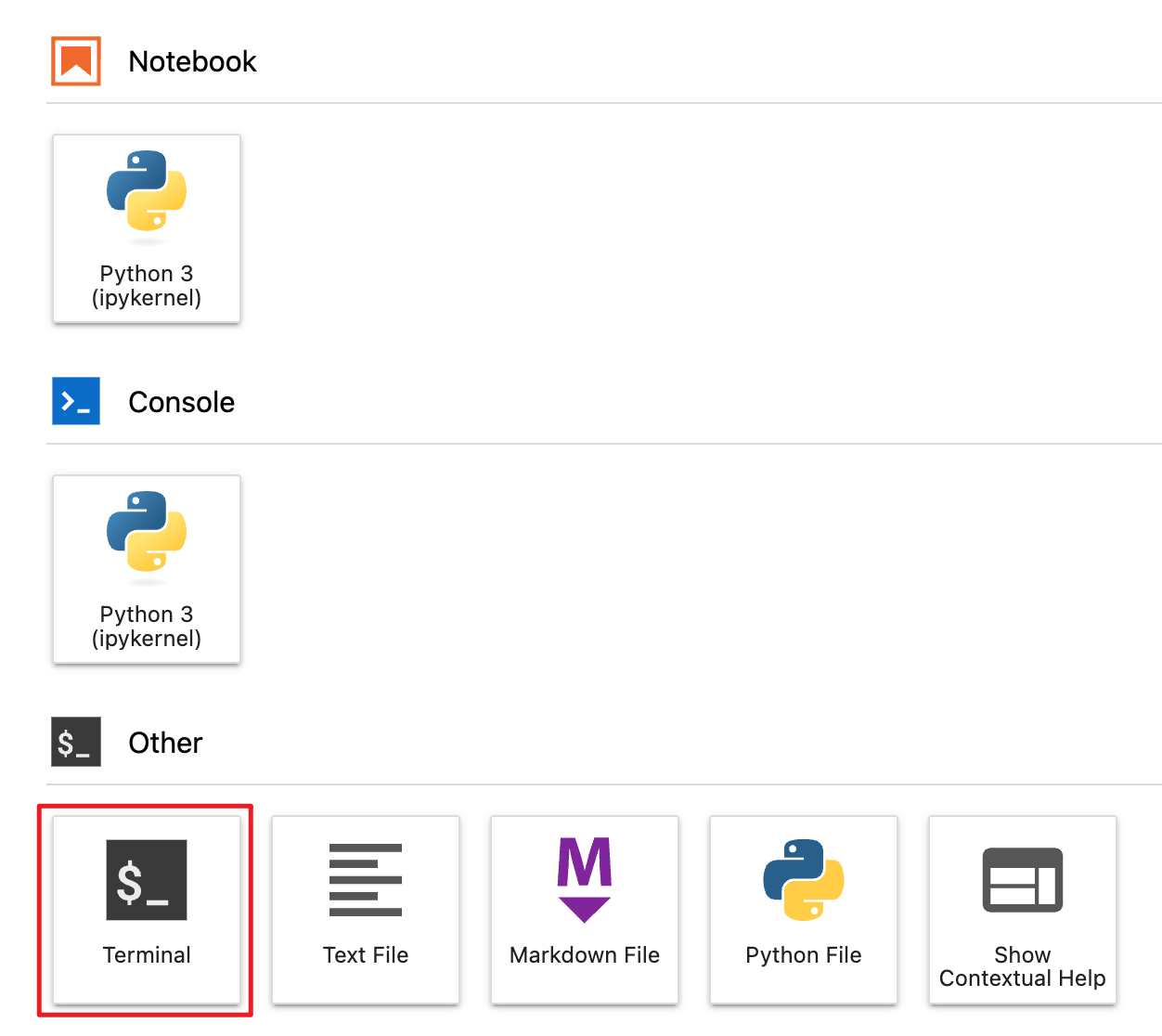
Task: Click the blue Console section icon
Action: tap(76, 401)
